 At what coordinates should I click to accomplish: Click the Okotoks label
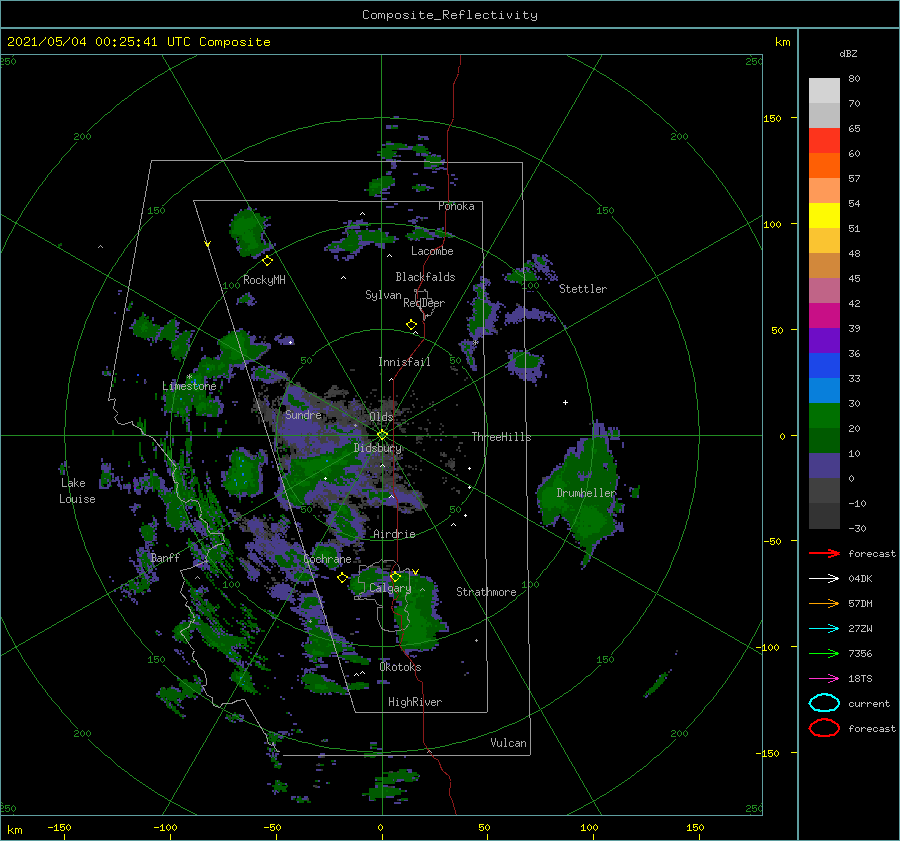point(400,667)
